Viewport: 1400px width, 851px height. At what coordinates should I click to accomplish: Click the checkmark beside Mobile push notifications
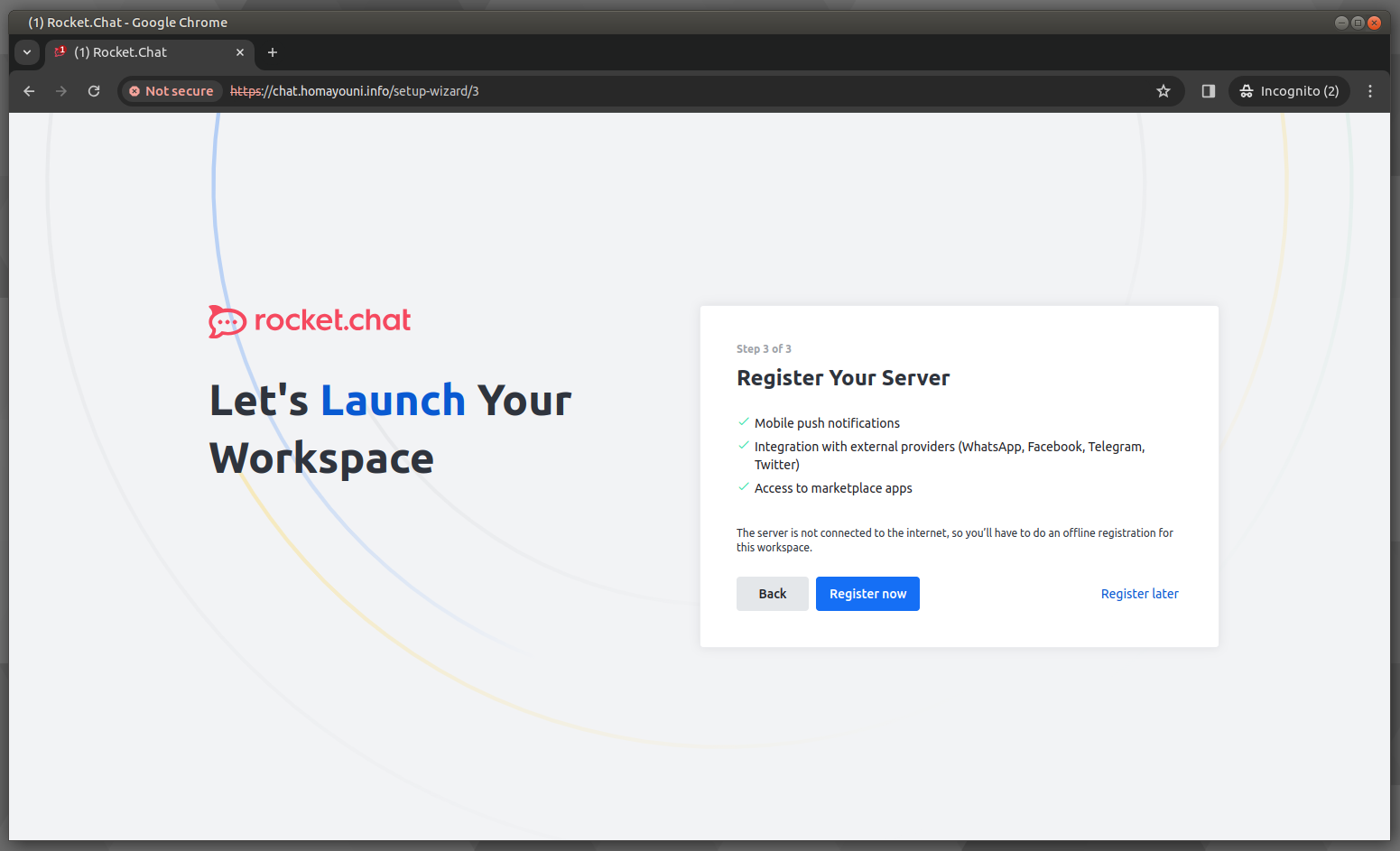coord(744,421)
